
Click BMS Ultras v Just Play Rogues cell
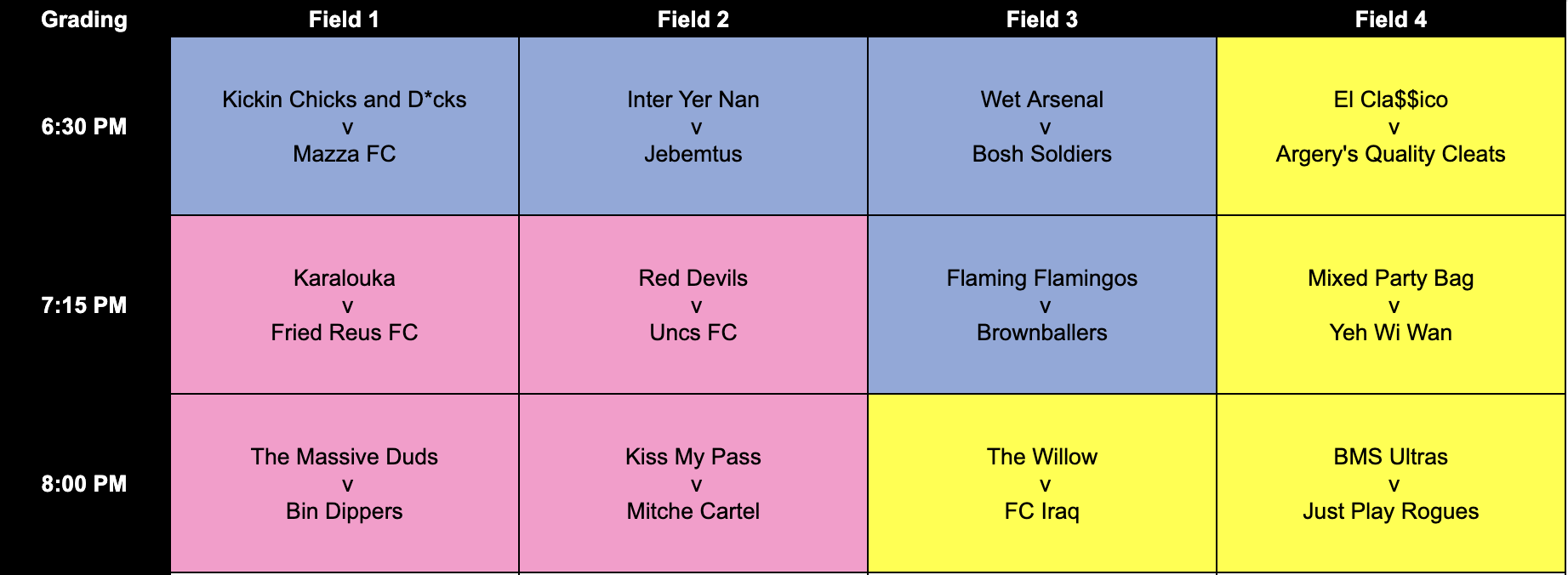tap(1391, 484)
